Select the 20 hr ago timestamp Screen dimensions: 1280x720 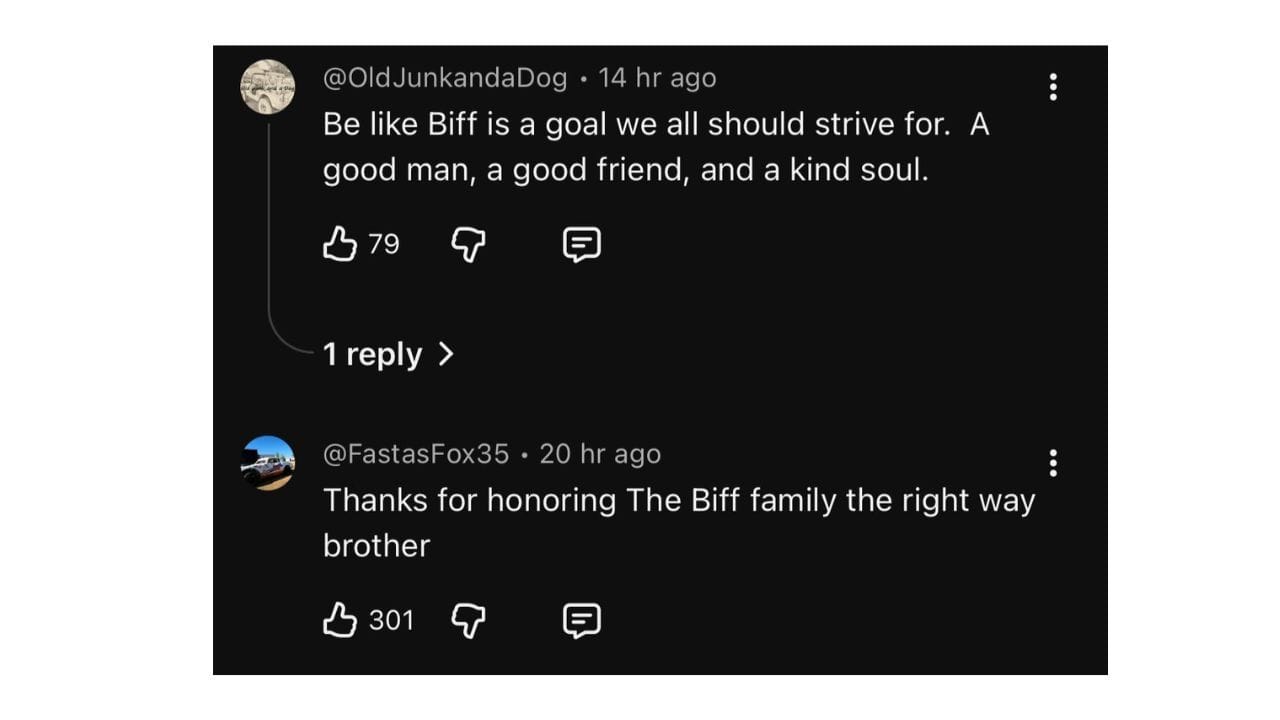point(601,453)
